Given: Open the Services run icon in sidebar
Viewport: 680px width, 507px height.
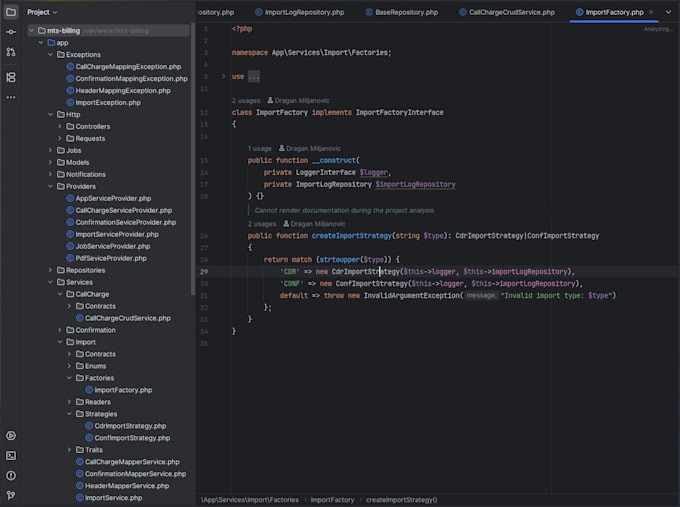Looking at the screenshot, I should point(11,435).
